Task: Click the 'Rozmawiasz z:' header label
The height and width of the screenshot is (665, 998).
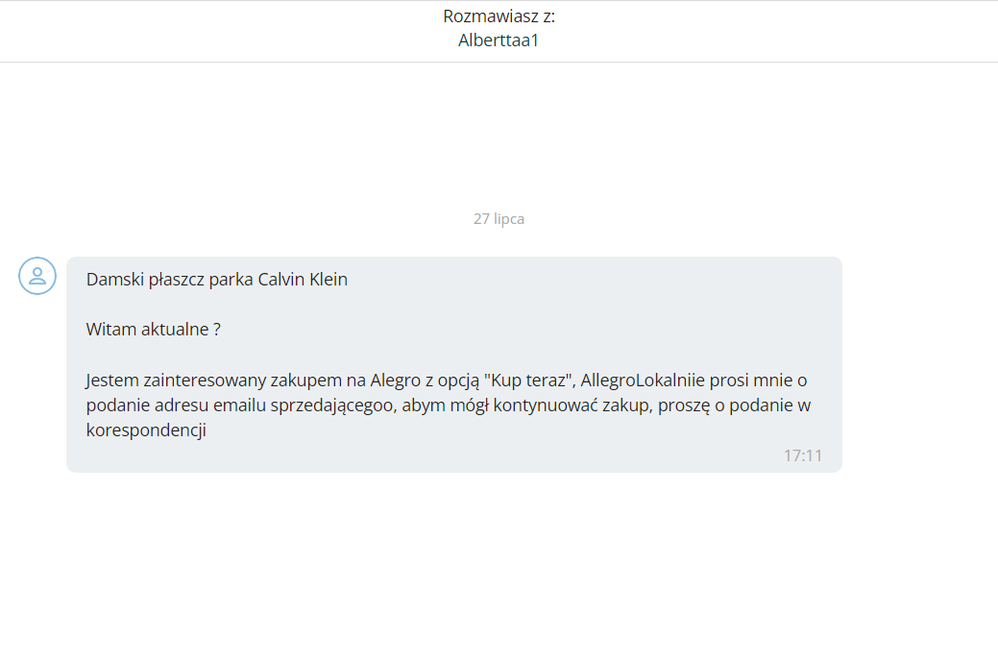Action: [x=499, y=16]
